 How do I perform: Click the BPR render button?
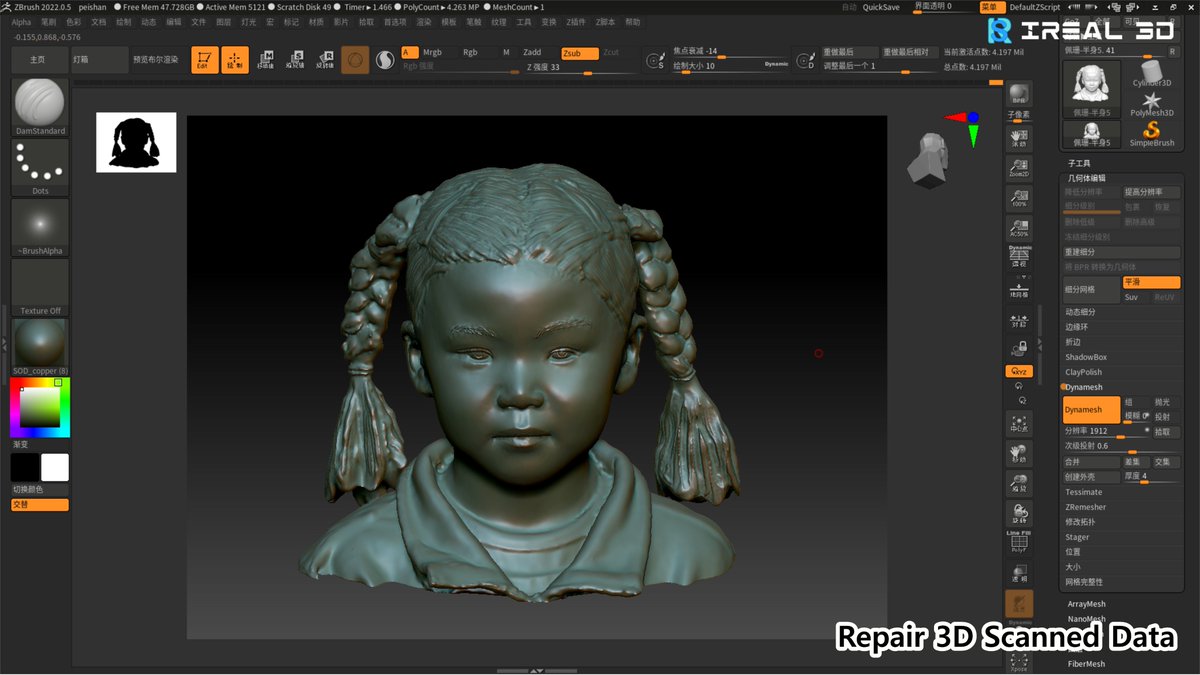[1019, 94]
